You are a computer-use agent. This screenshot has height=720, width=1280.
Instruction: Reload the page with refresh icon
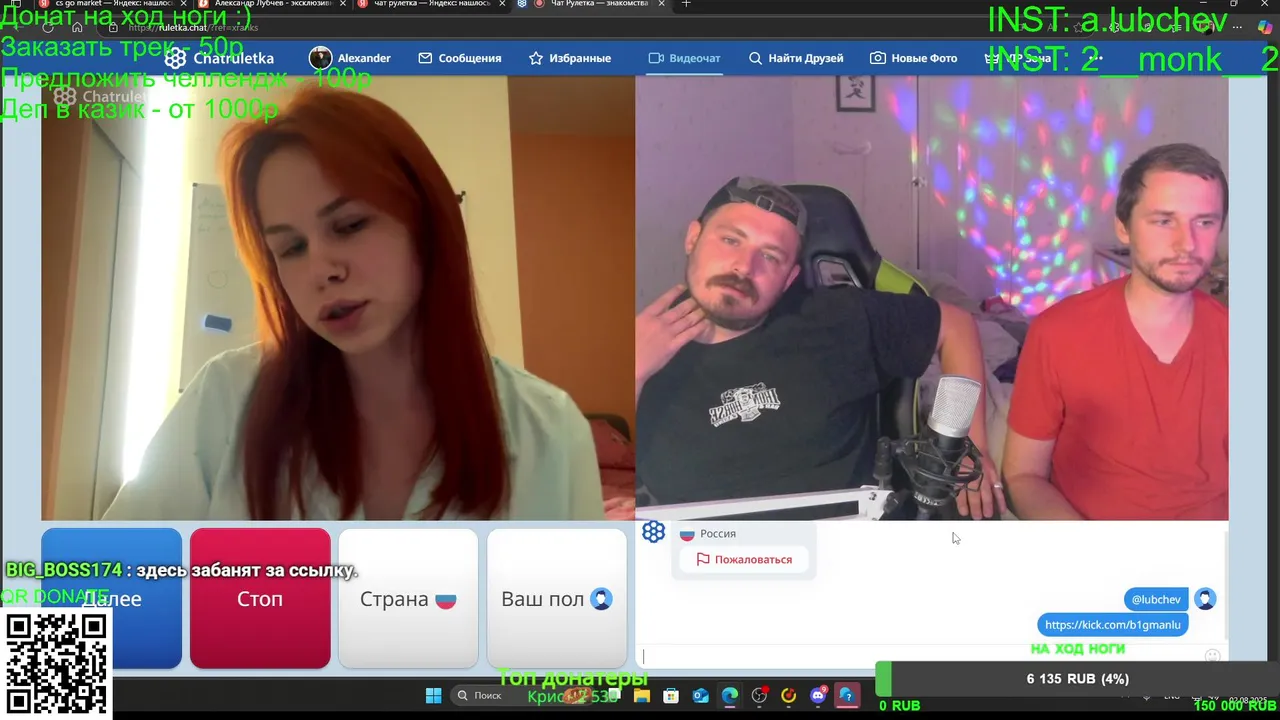48,27
